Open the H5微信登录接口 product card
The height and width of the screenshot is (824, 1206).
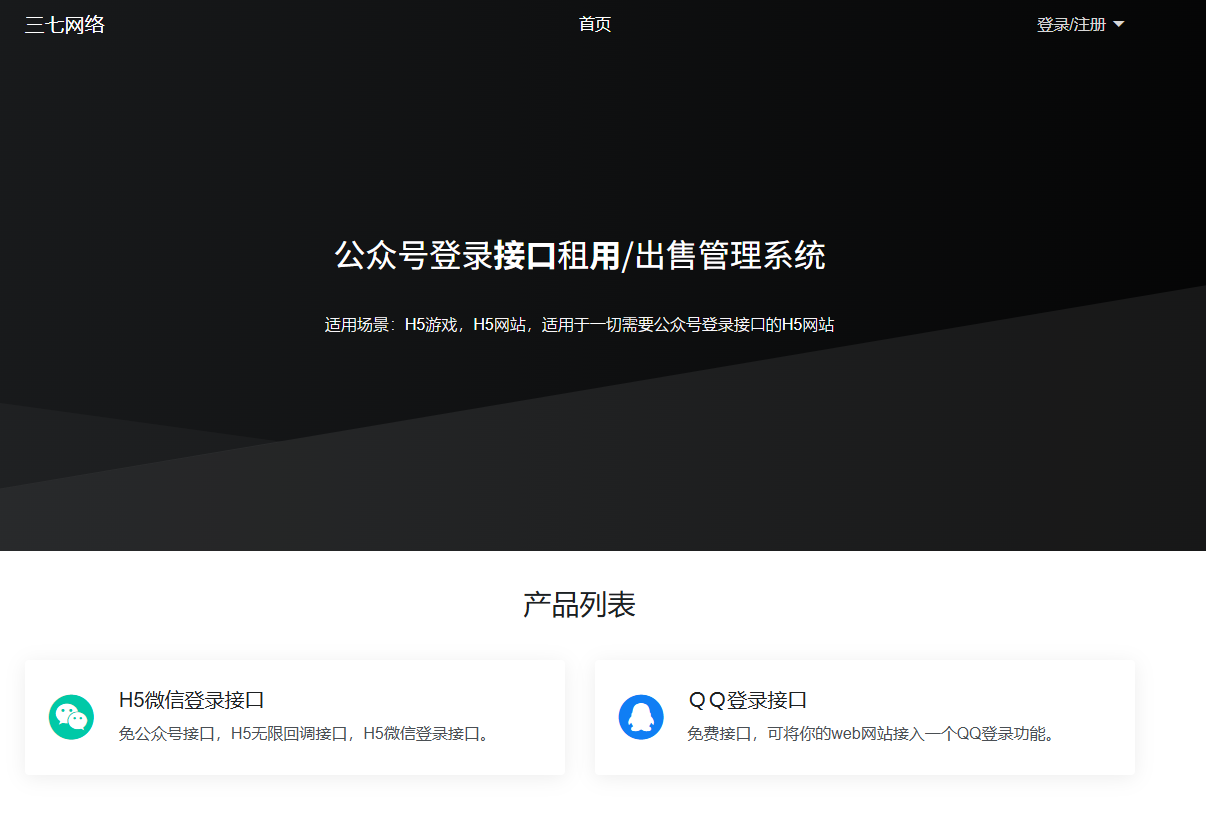tap(295, 717)
